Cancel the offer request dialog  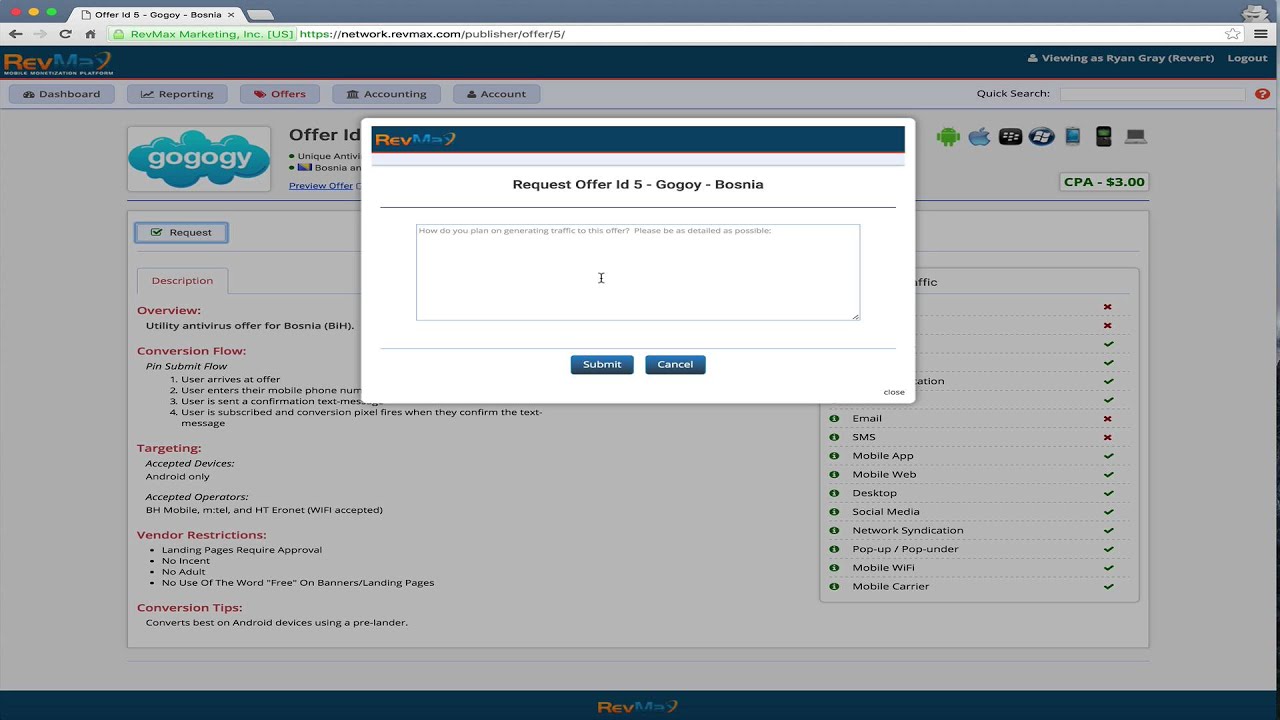(675, 364)
